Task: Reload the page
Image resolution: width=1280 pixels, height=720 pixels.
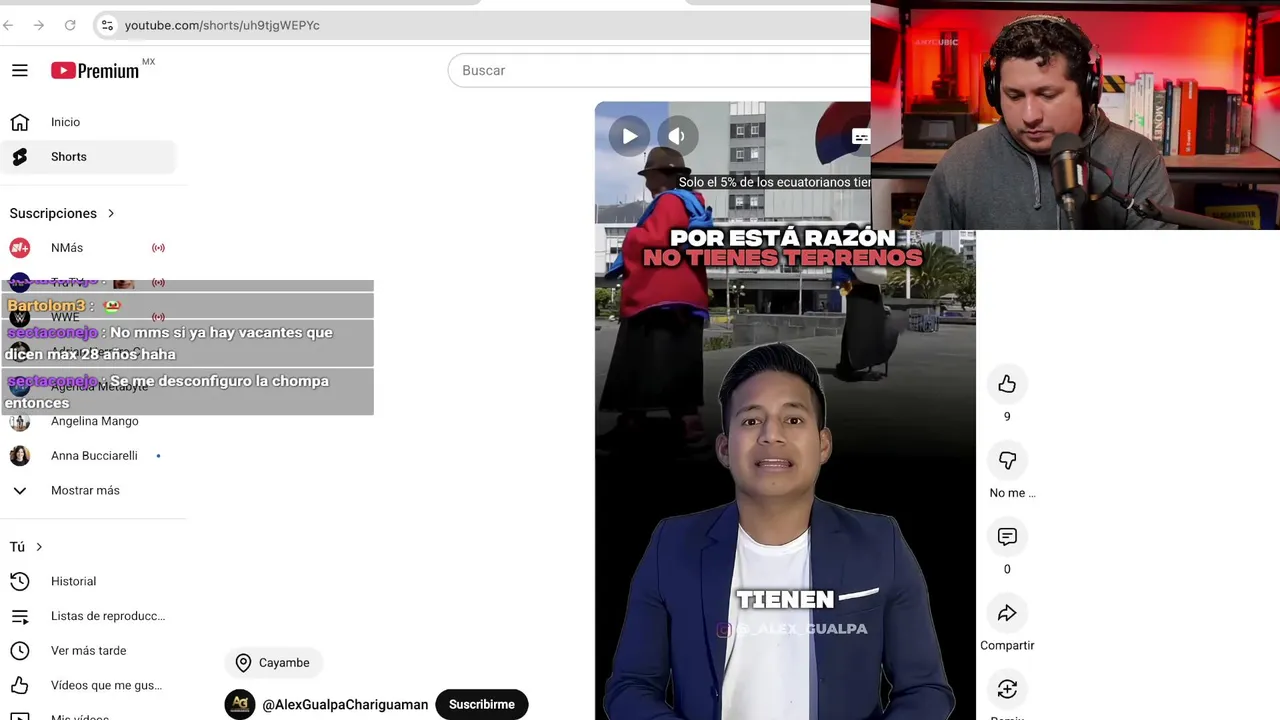Action: (70, 25)
